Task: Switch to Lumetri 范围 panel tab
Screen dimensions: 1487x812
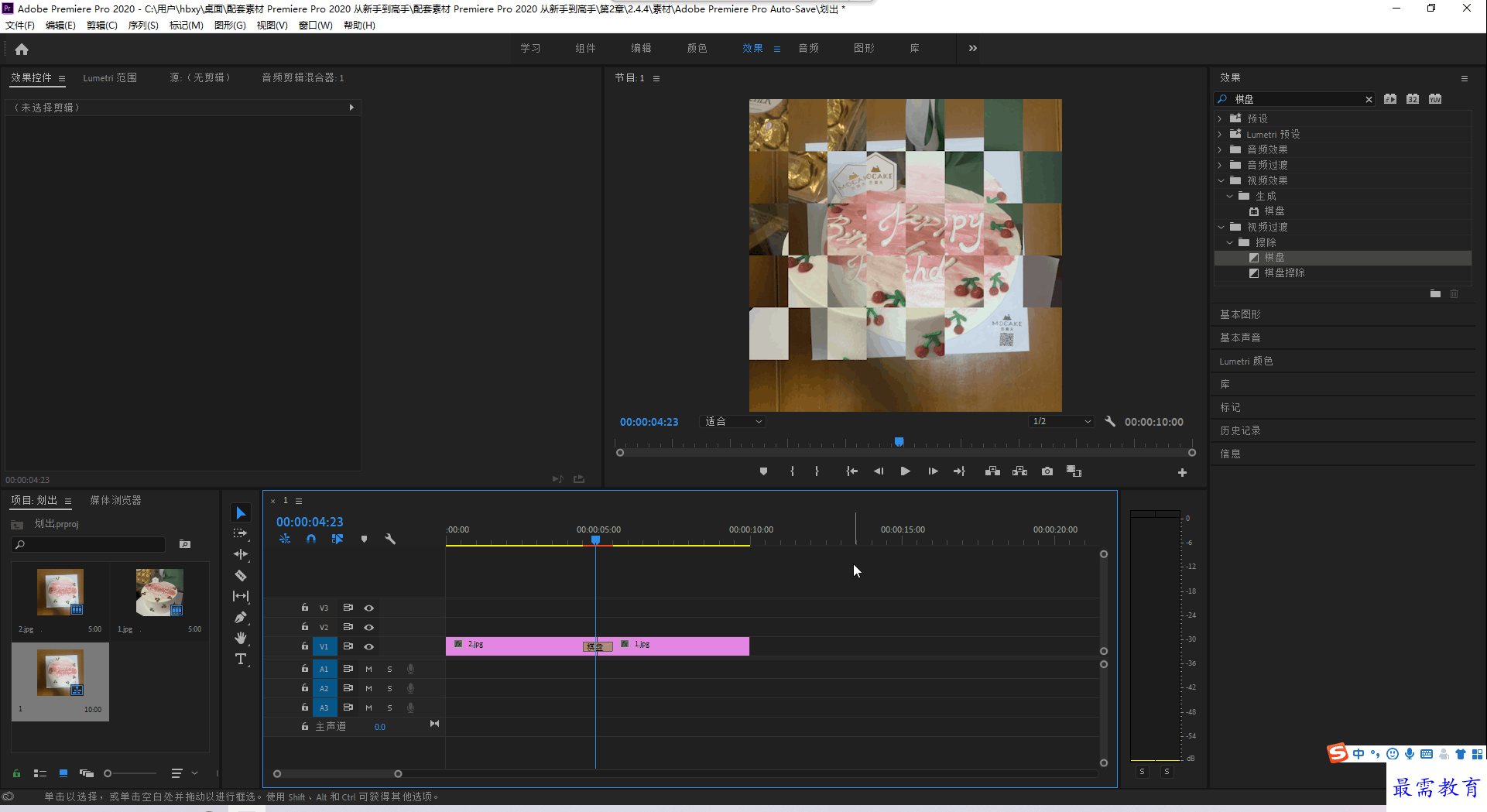Action: (110, 77)
